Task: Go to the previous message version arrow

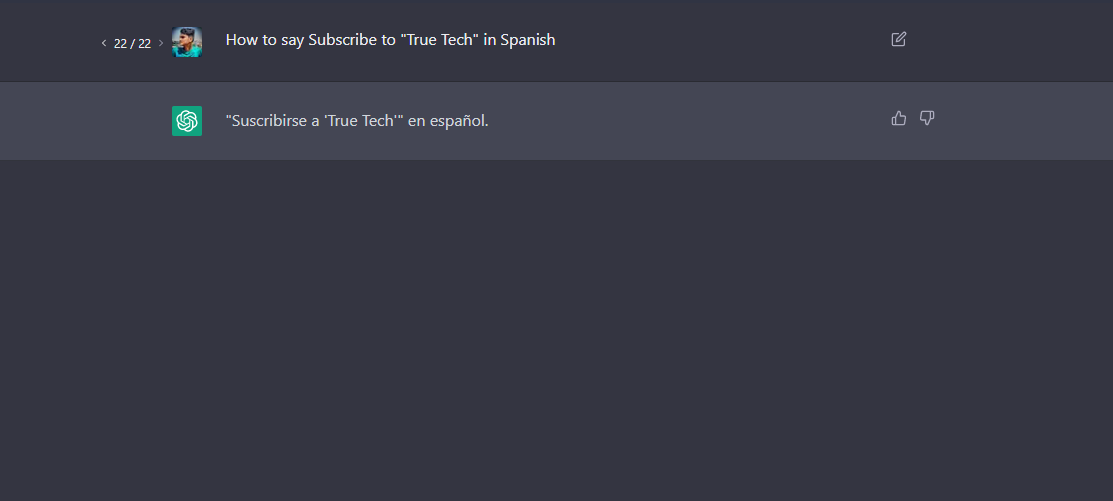Action: (104, 43)
